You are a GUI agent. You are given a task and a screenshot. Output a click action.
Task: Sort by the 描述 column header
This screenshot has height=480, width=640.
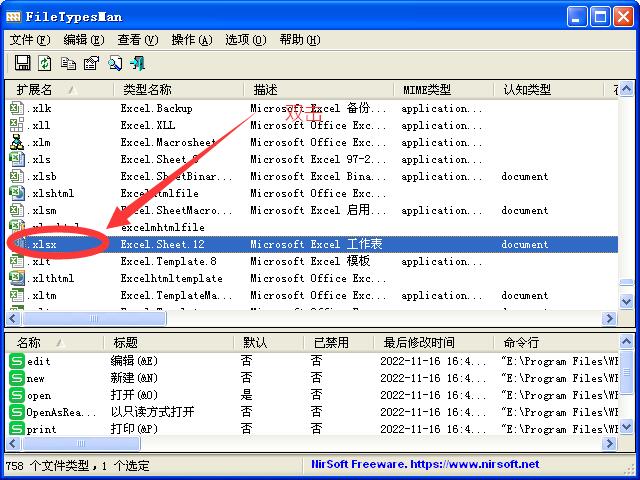[319, 89]
